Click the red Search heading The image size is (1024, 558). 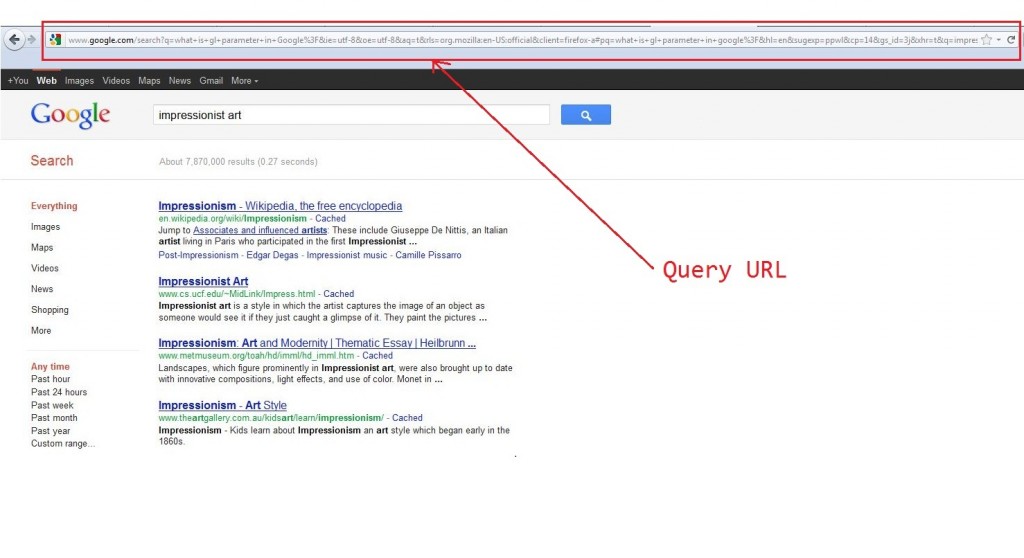(52, 161)
